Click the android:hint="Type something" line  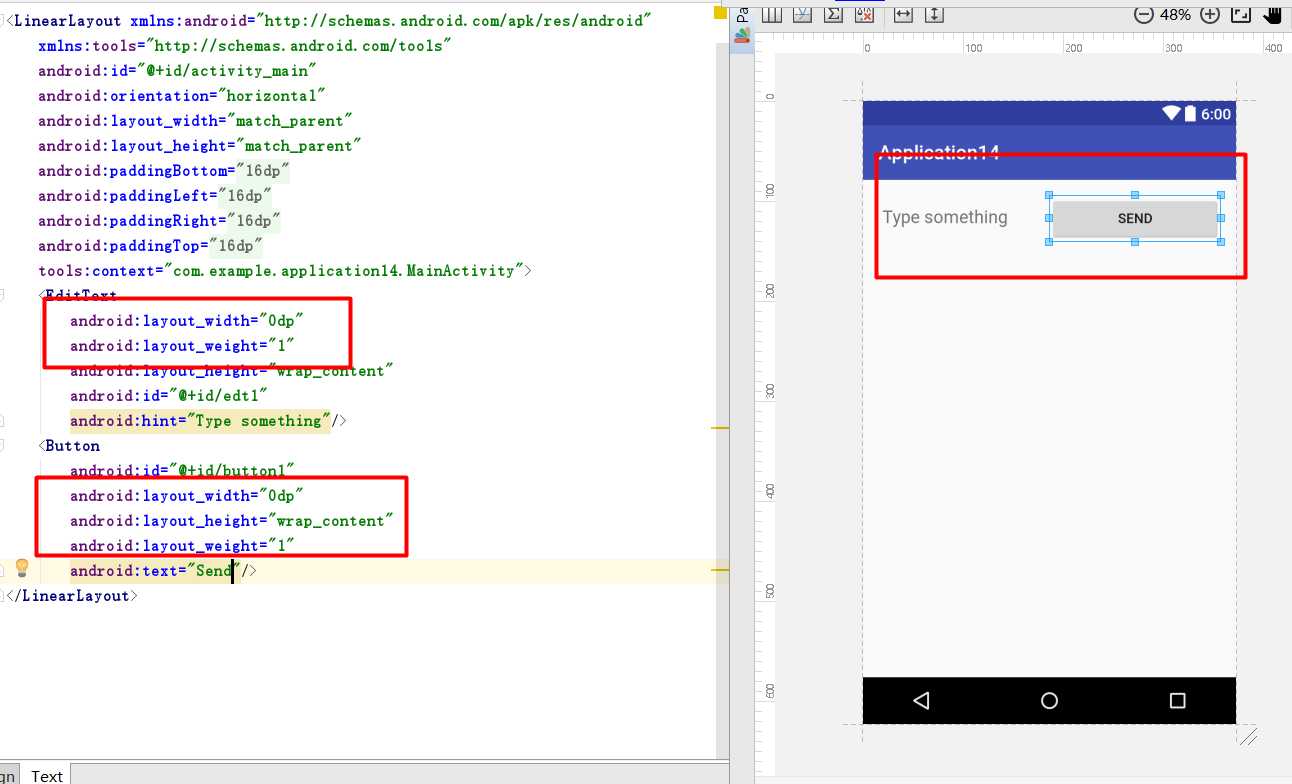coord(208,421)
